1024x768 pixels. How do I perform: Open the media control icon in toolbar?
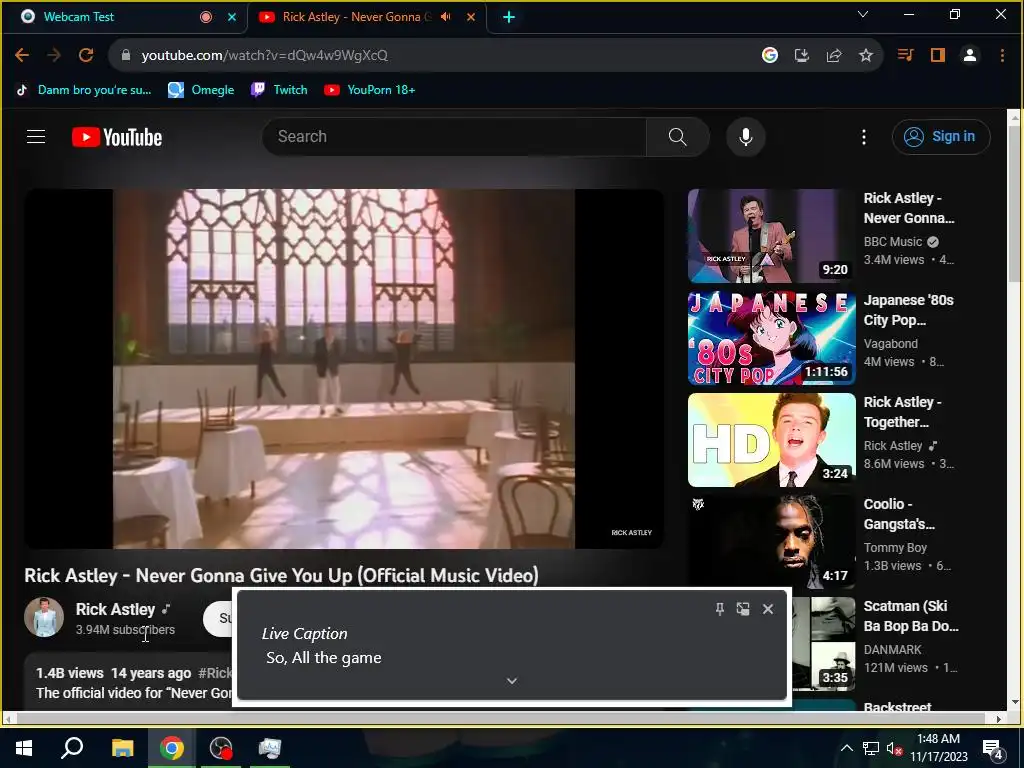tap(905, 56)
